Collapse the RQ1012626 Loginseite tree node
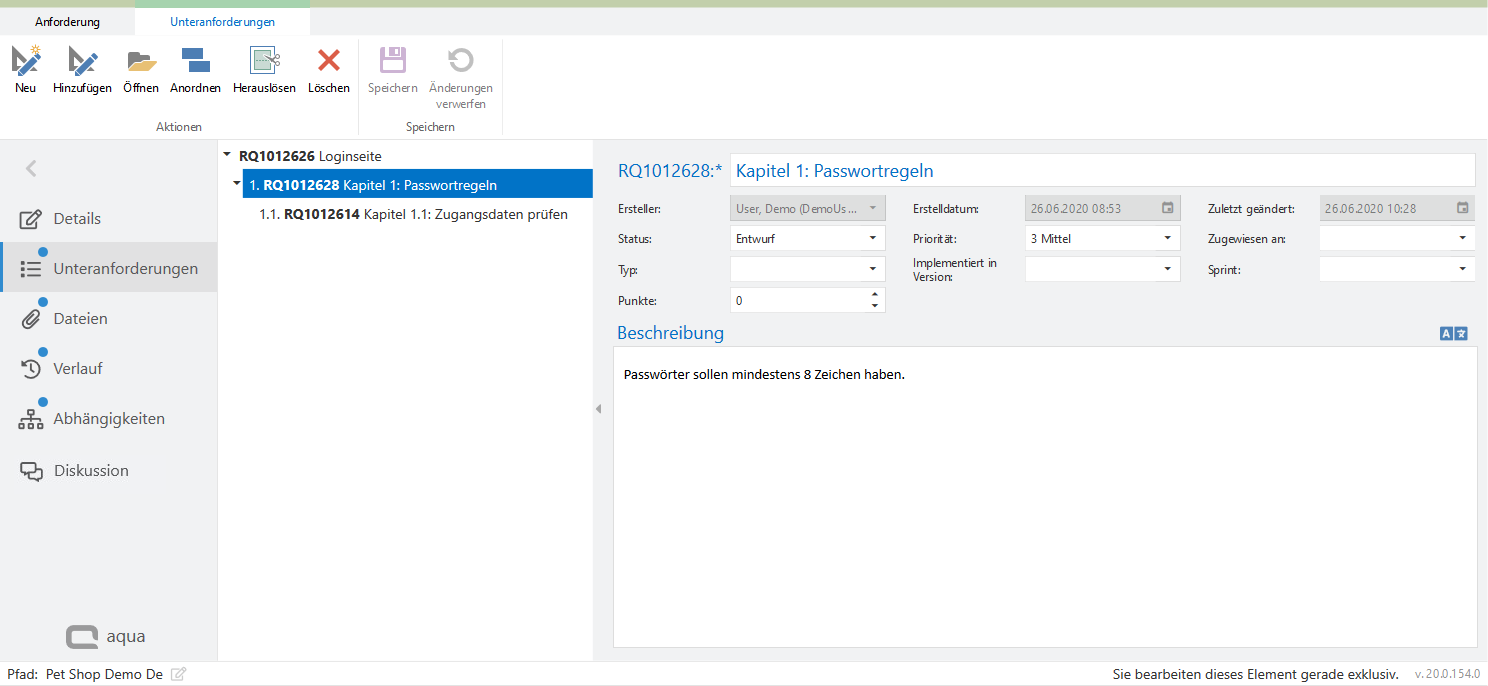Viewport: 1488px width, 686px height. coord(227,155)
